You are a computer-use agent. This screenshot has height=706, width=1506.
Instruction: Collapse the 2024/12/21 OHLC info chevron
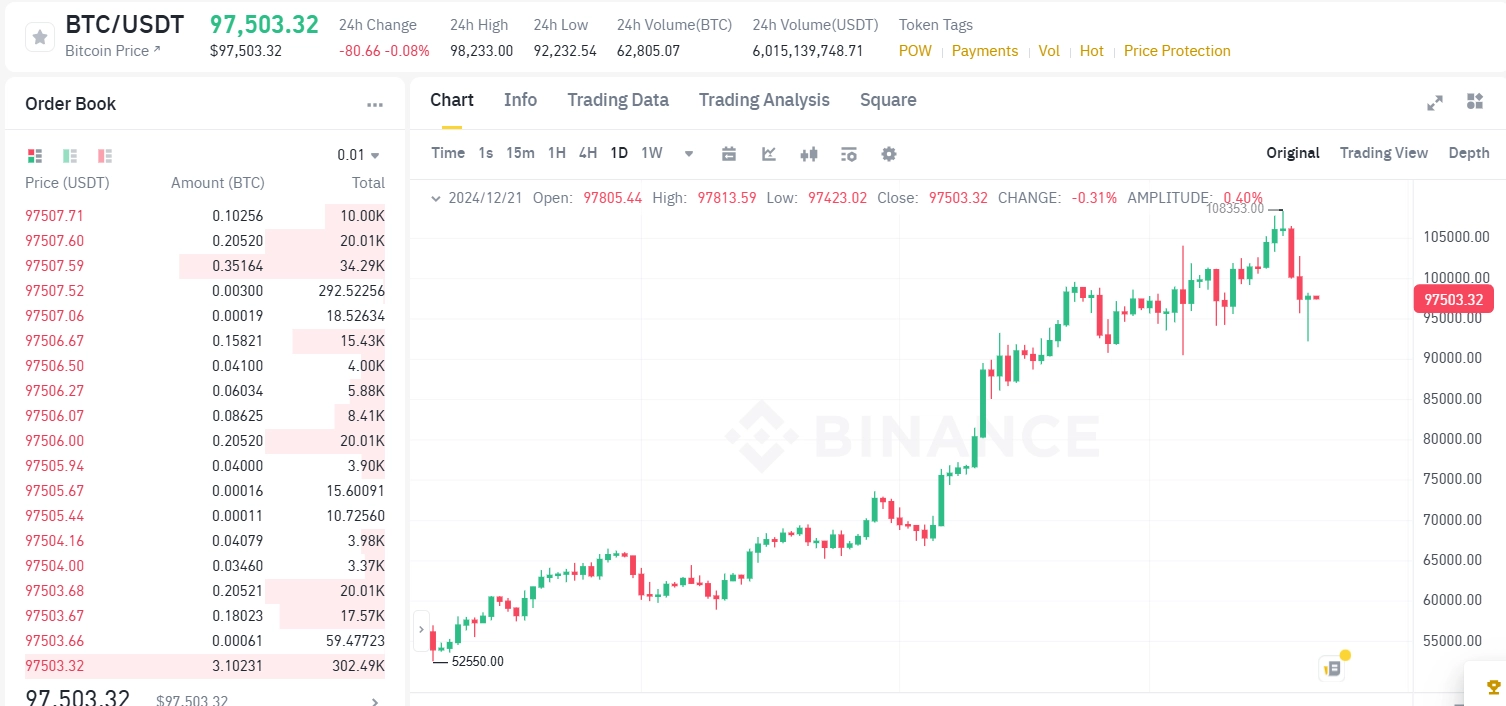coord(435,198)
